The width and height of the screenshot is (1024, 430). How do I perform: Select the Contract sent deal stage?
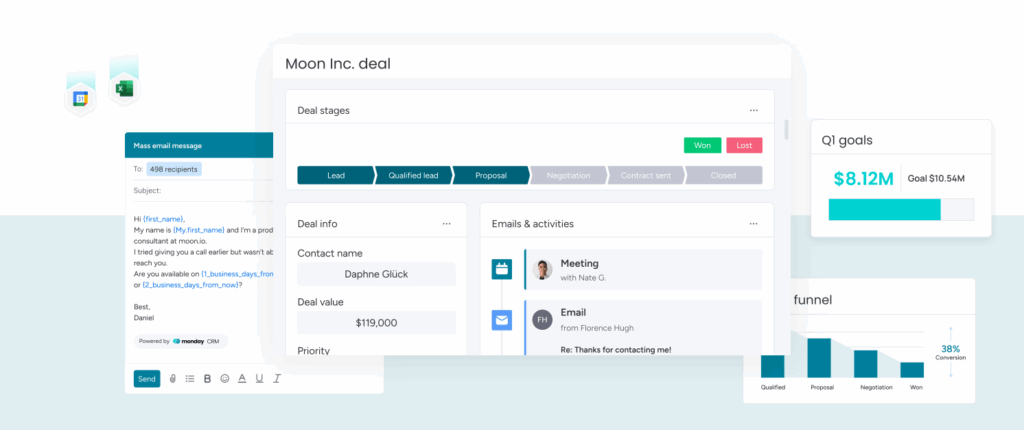coord(647,176)
